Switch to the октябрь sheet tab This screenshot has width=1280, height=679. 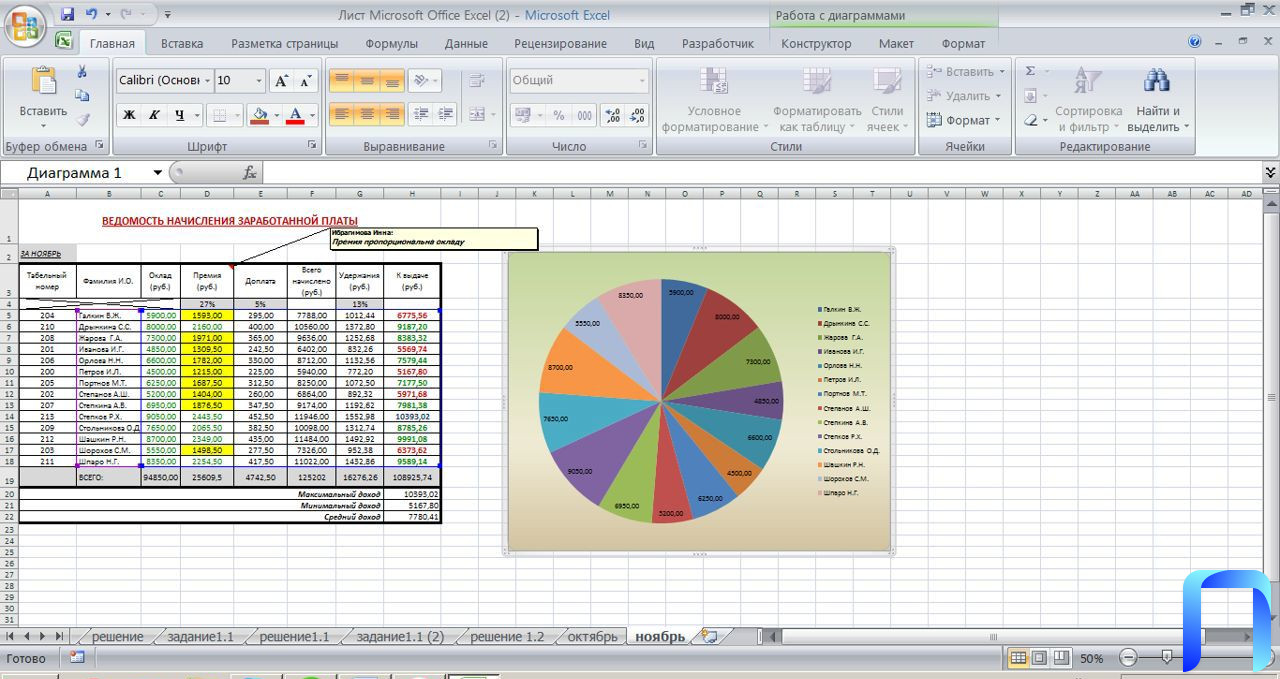(592, 636)
